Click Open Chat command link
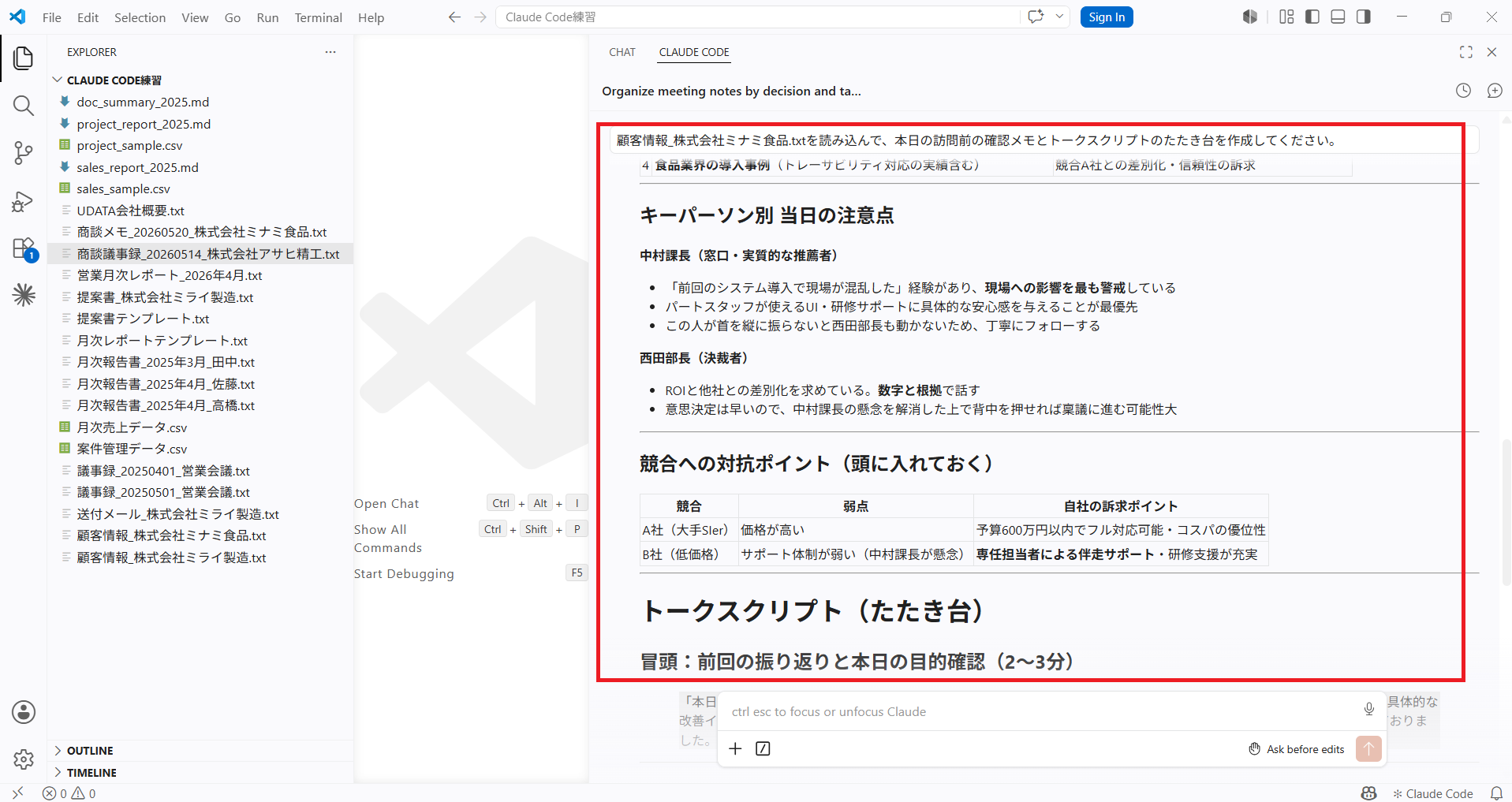 pos(386,504)
